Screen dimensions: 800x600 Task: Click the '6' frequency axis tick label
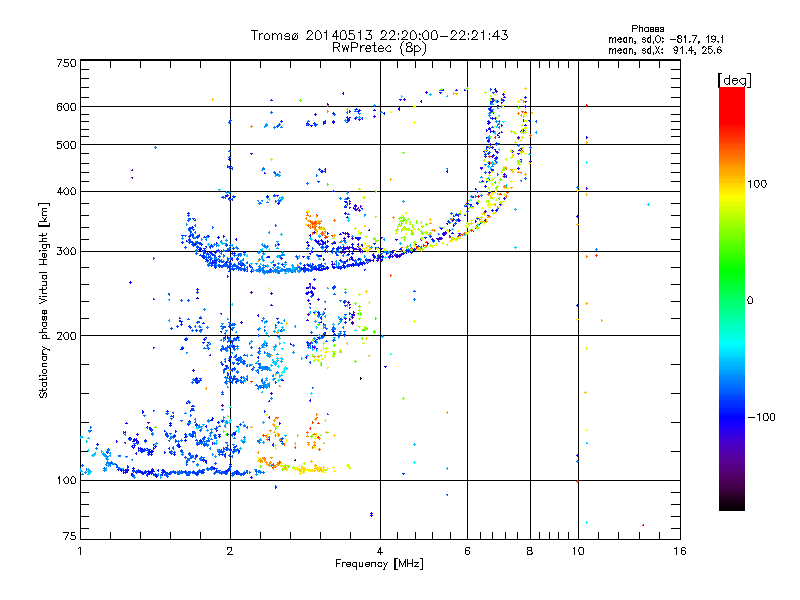(x=467, y=551)
